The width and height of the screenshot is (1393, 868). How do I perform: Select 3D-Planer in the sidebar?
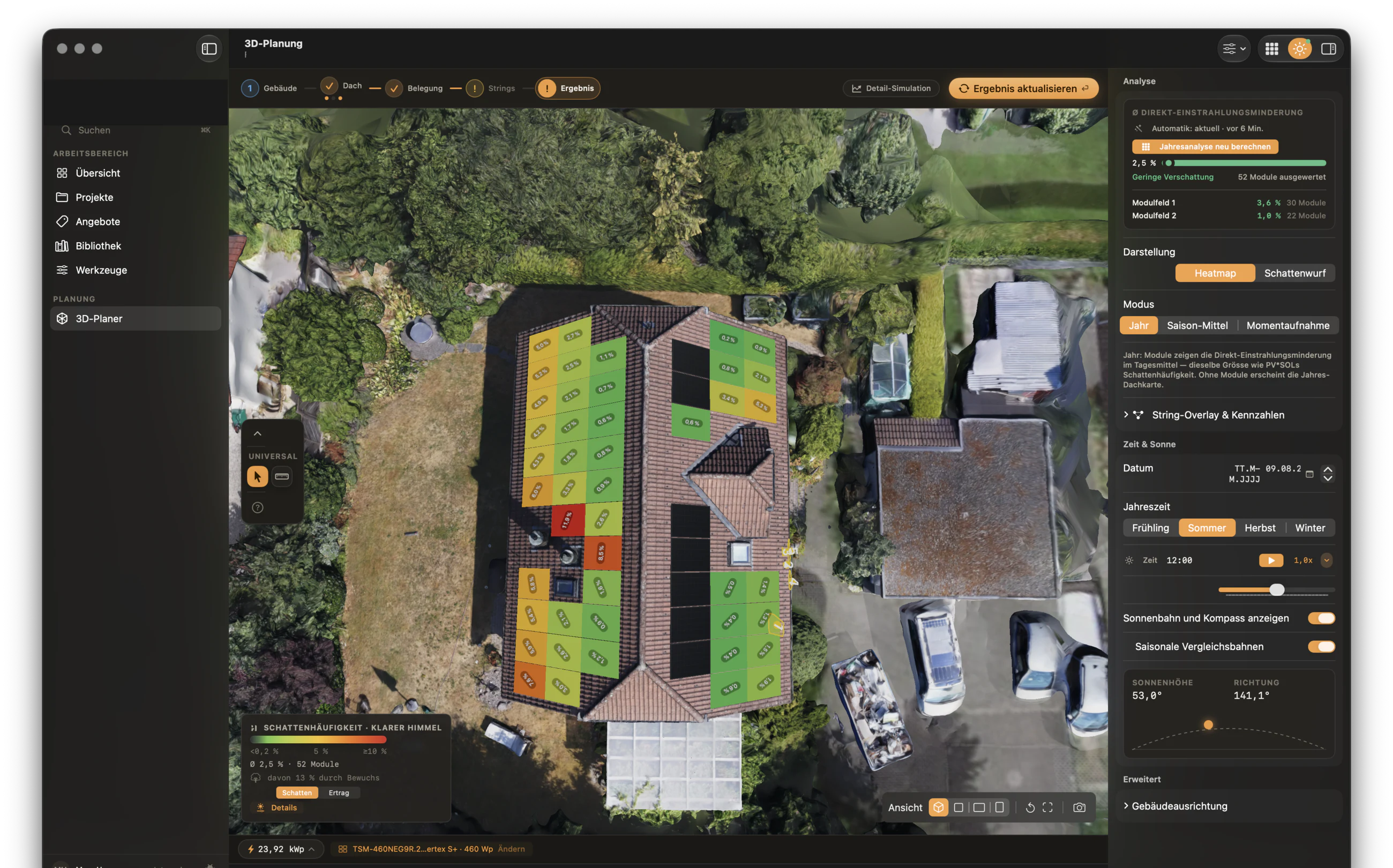[x=136, y=319]
